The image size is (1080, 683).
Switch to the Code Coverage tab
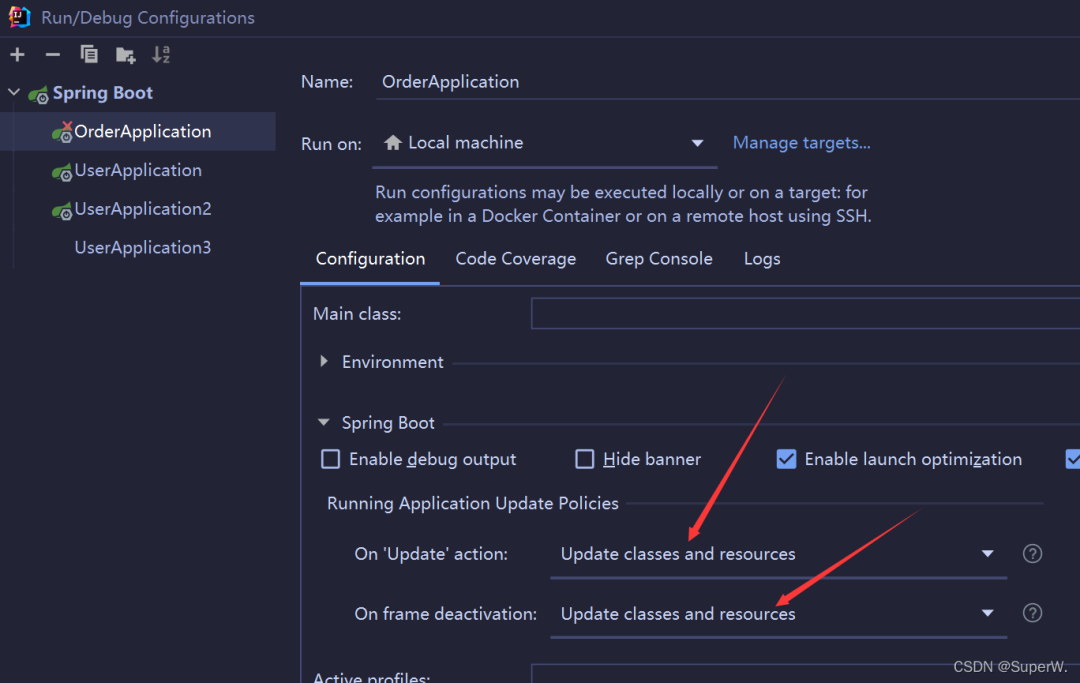[515, 259]
